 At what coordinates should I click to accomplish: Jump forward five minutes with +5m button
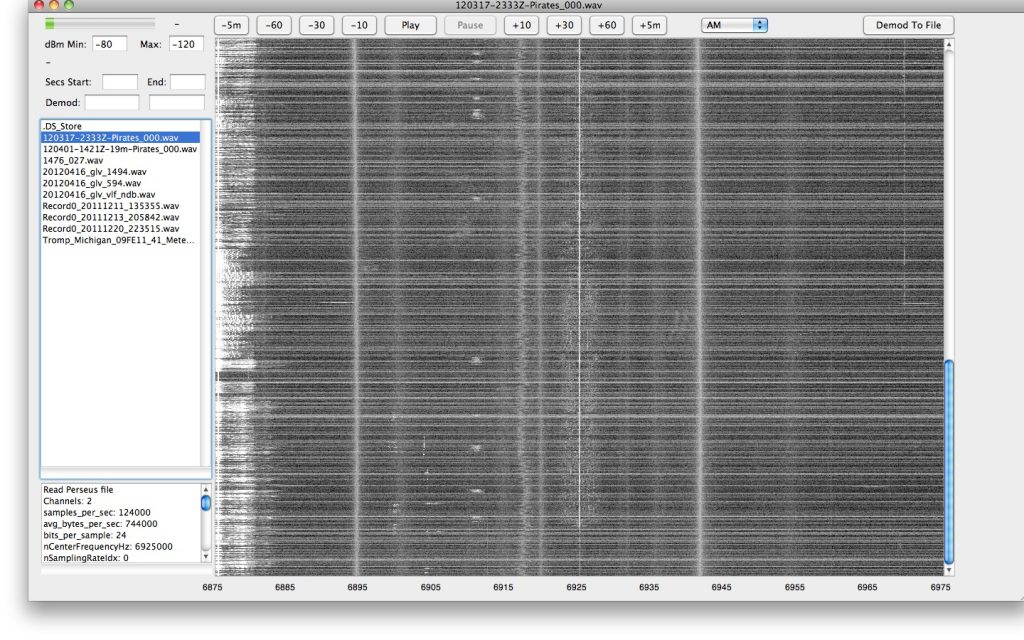tap(650, 25)
